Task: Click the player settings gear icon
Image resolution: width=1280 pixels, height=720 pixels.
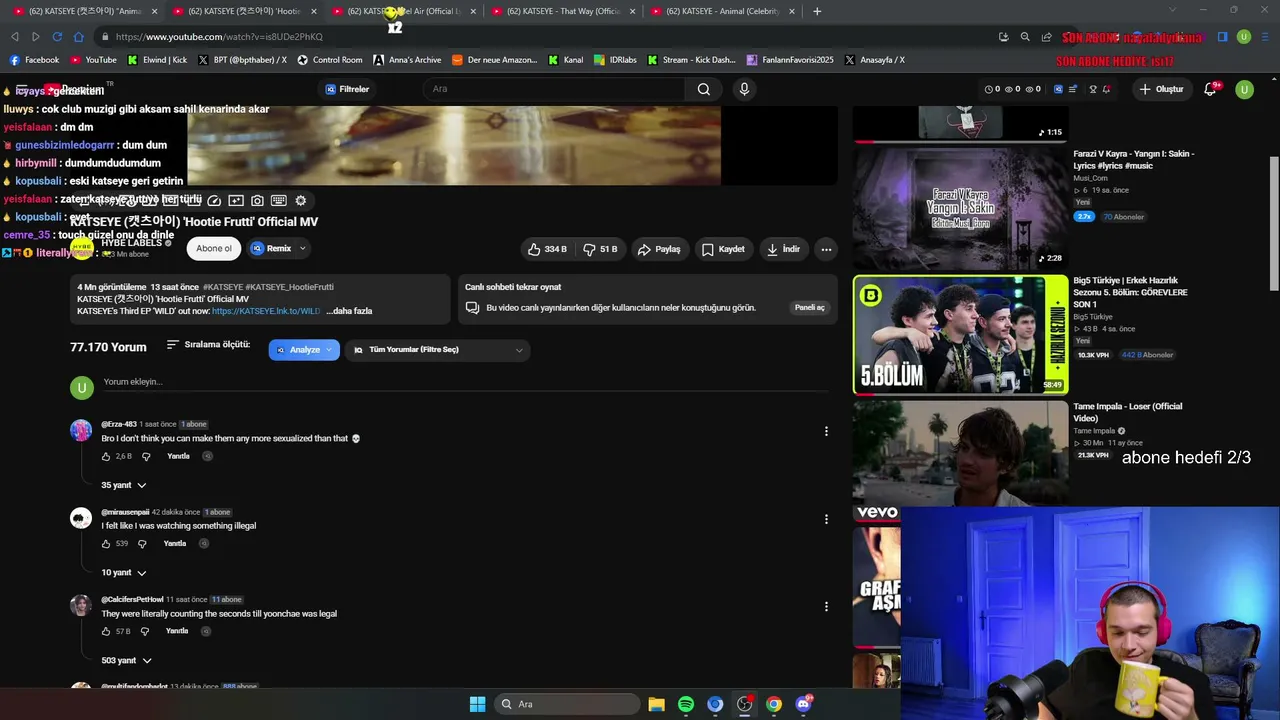Action: (x=300, y=200)
